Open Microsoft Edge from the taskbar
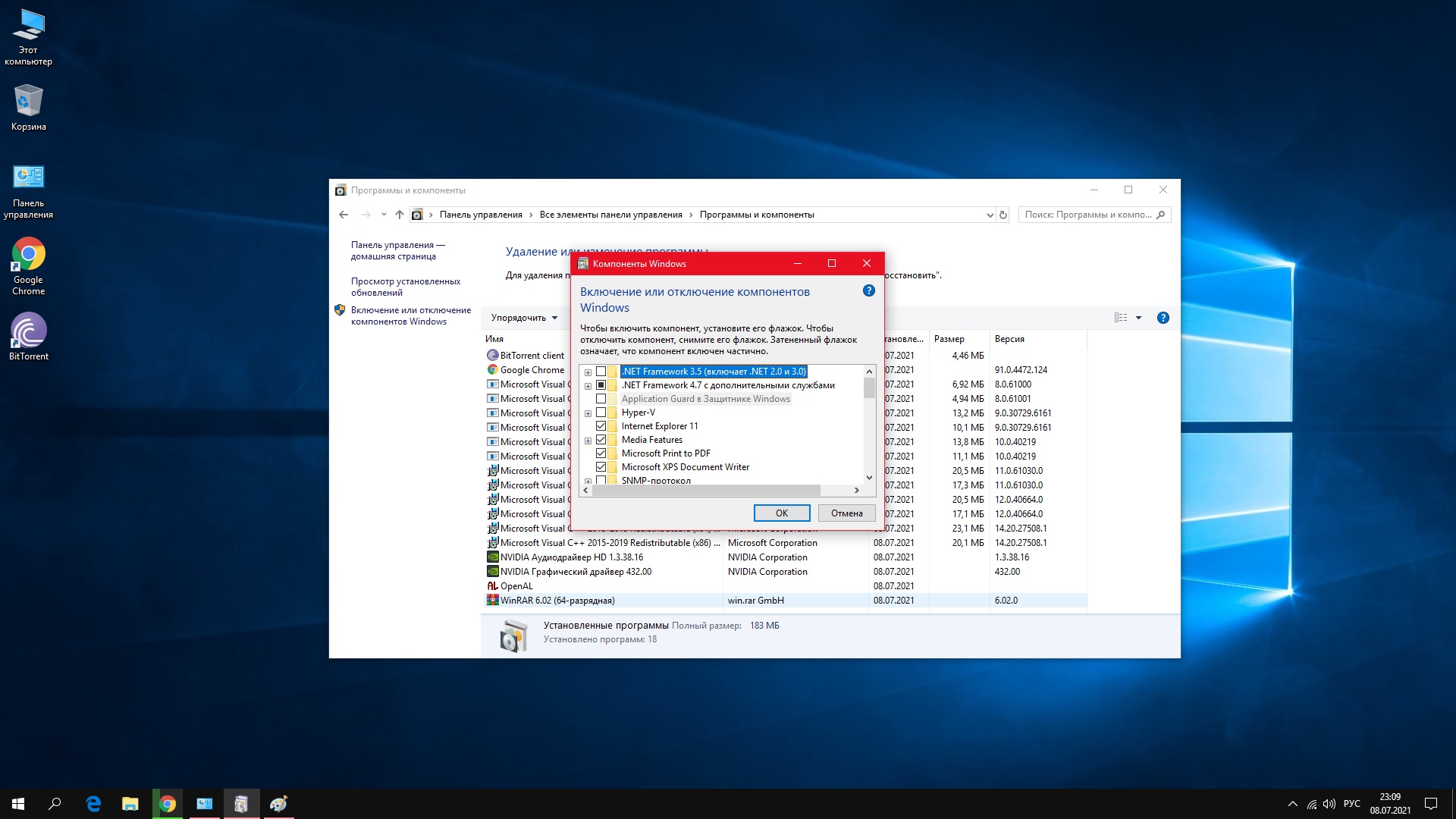The height and width of the screenshot is (819, 1456). click(x=93, y=804)
